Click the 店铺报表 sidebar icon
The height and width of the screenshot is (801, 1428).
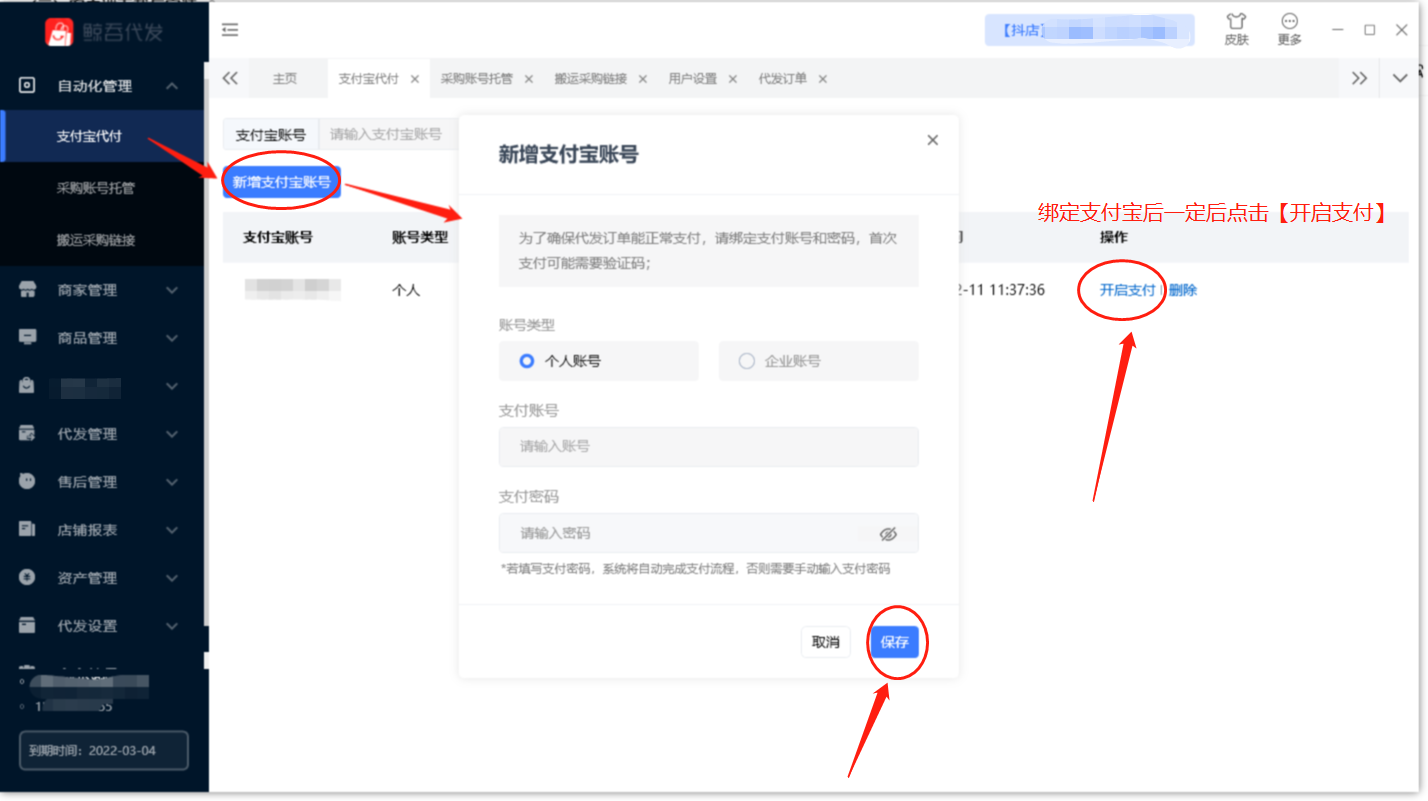[x=28, y=529]
